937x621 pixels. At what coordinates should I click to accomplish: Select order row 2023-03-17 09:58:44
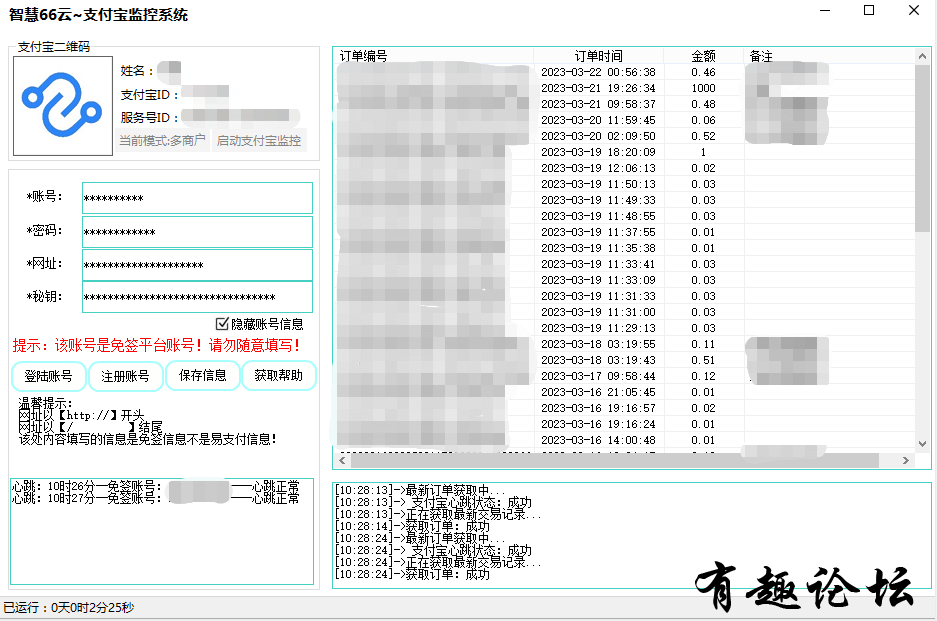(x=624, y=376)
